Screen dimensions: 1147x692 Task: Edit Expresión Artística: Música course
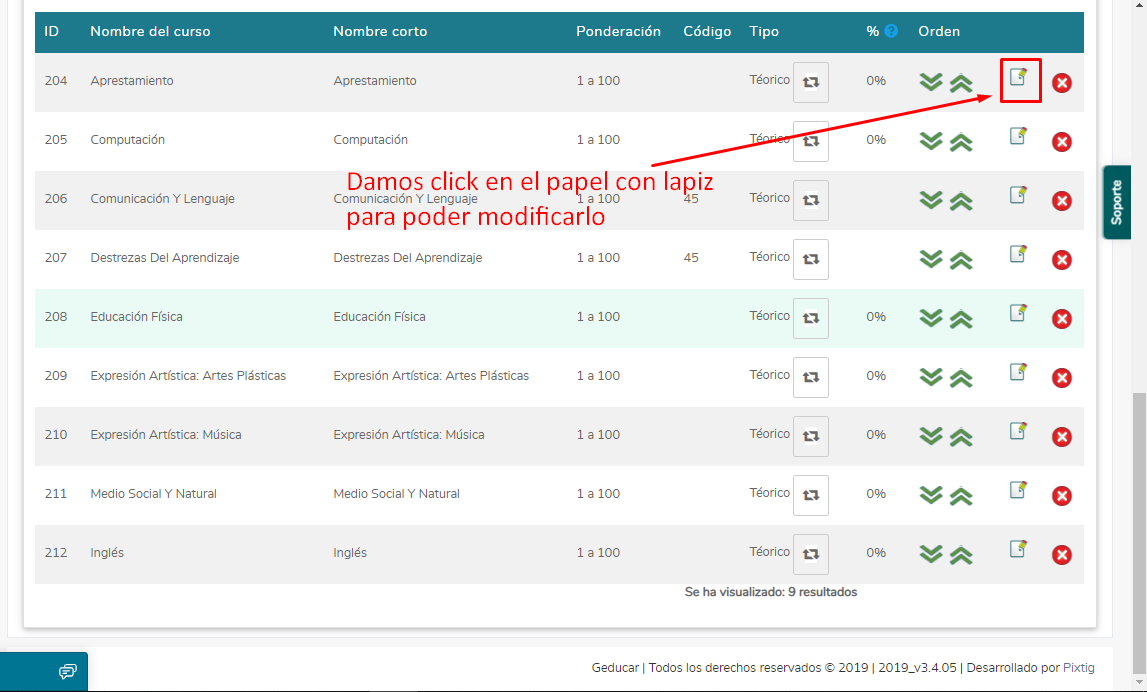point(1018,430)
